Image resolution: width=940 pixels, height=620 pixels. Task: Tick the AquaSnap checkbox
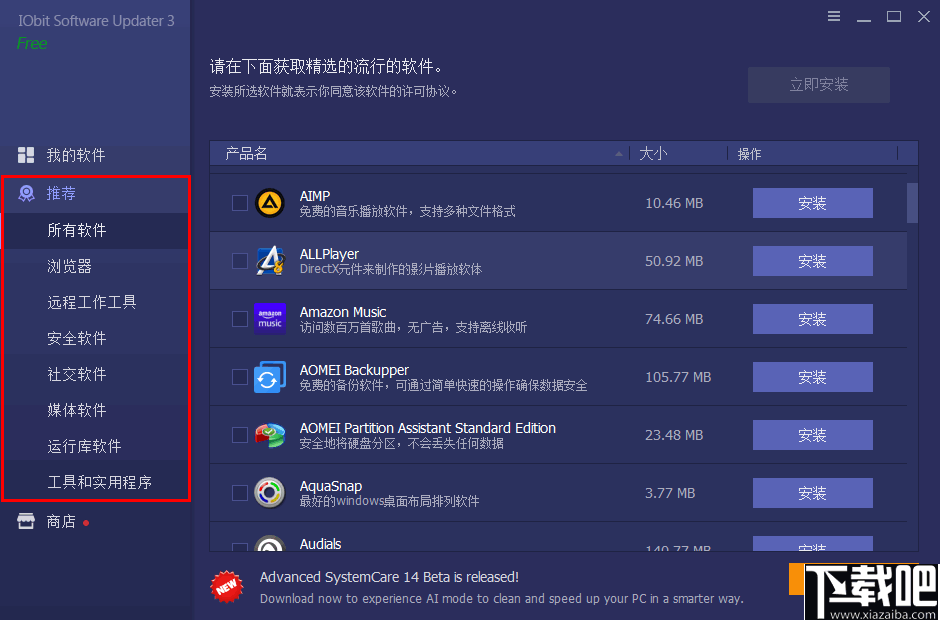pos(240,493)
